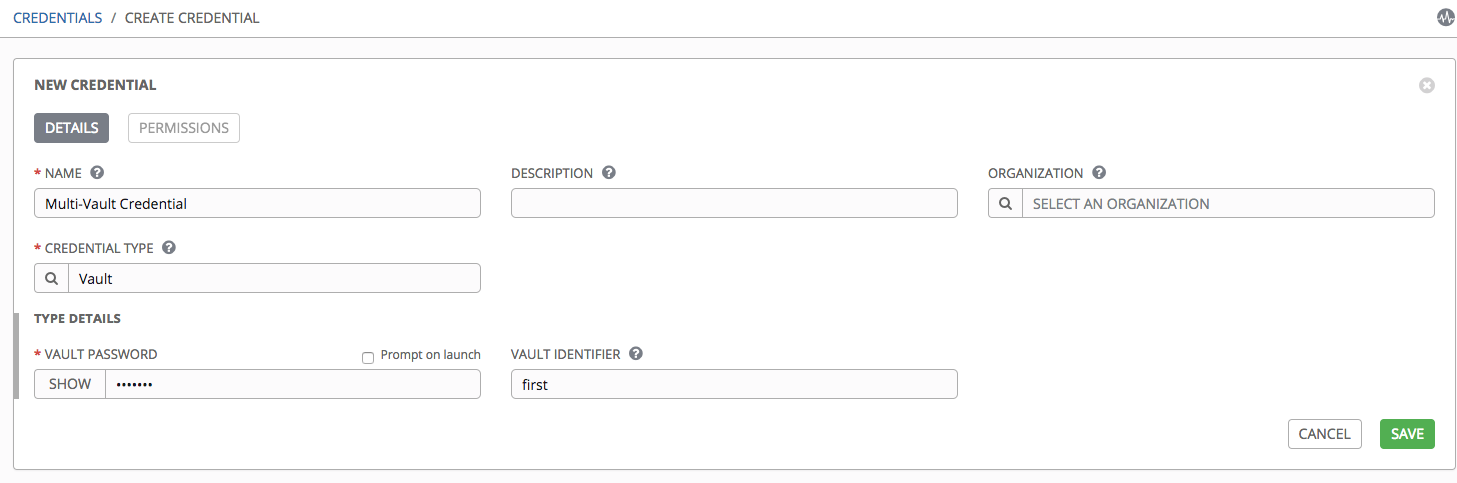The height and width of the screenshot is (483, 1457).
Task: Click the Name input field
Action: pos(257,203)
